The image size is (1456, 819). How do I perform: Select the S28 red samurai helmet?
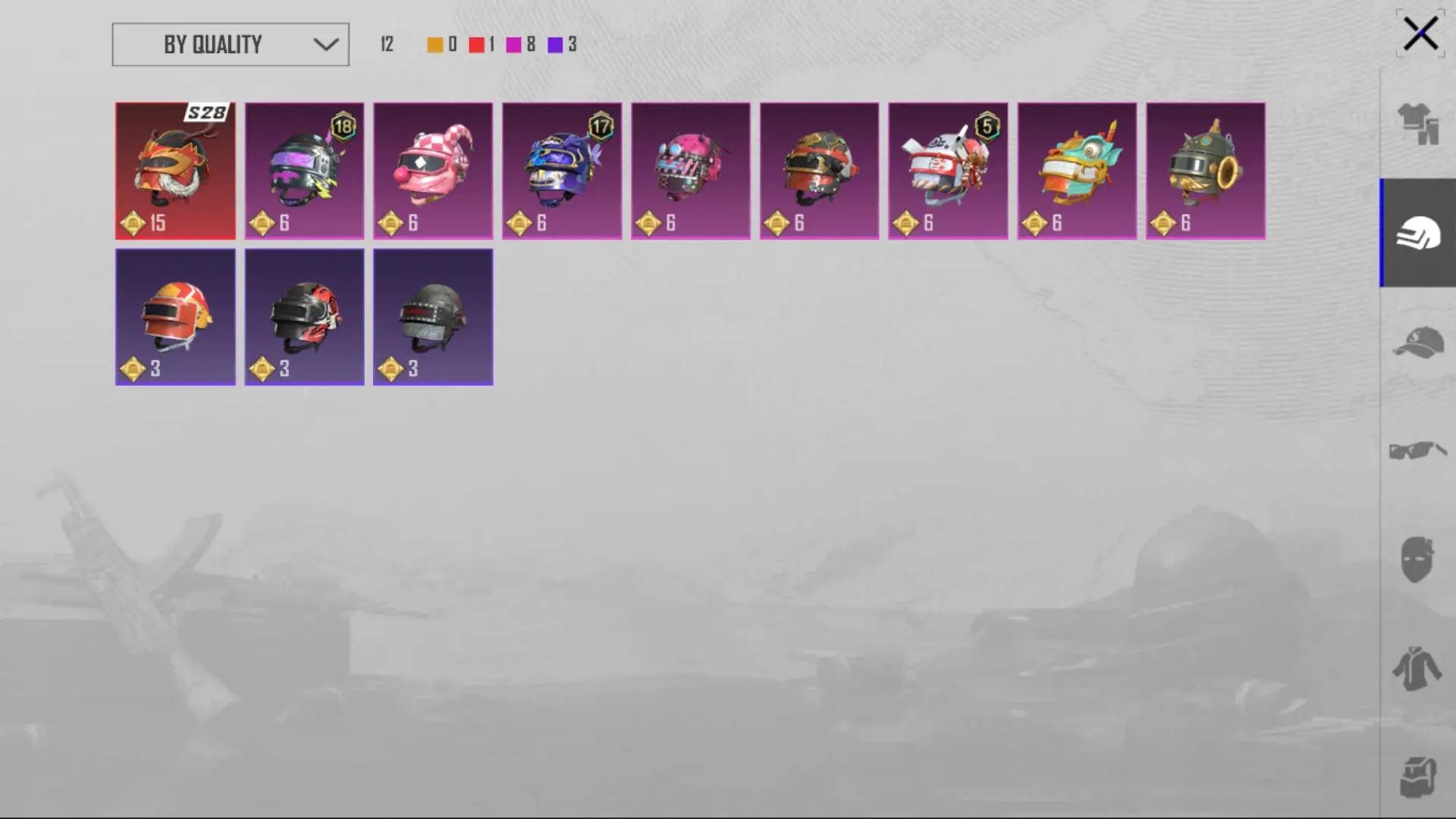(x=175, y=171)
